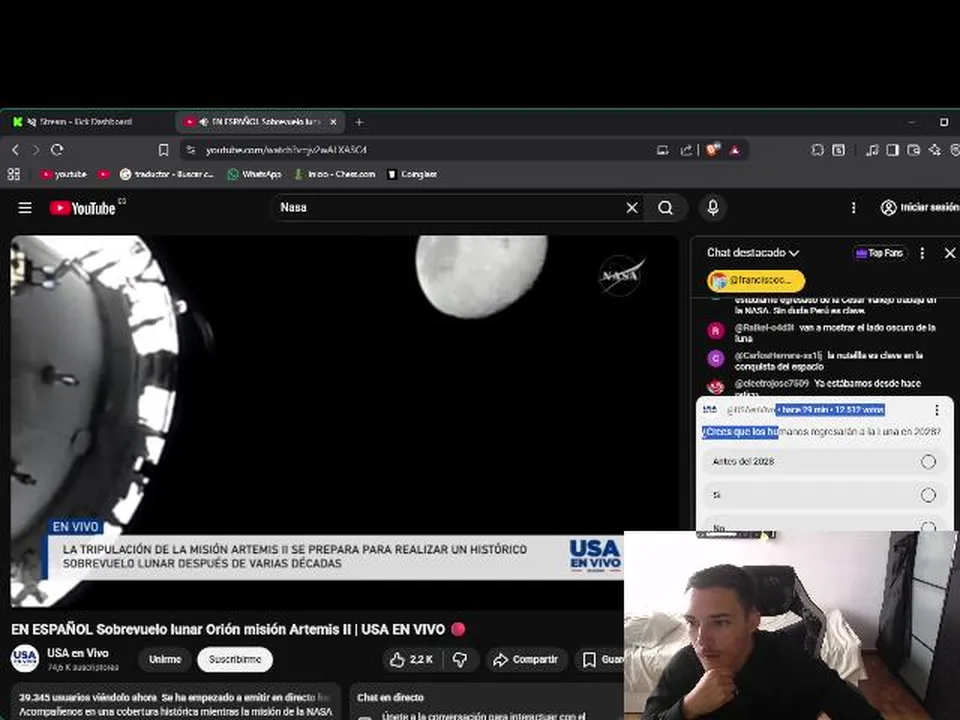Viewport: 960px width, 720px height.
Task: Start voice search with microphone
Action: pyautogui.click(x=713, y=208)
